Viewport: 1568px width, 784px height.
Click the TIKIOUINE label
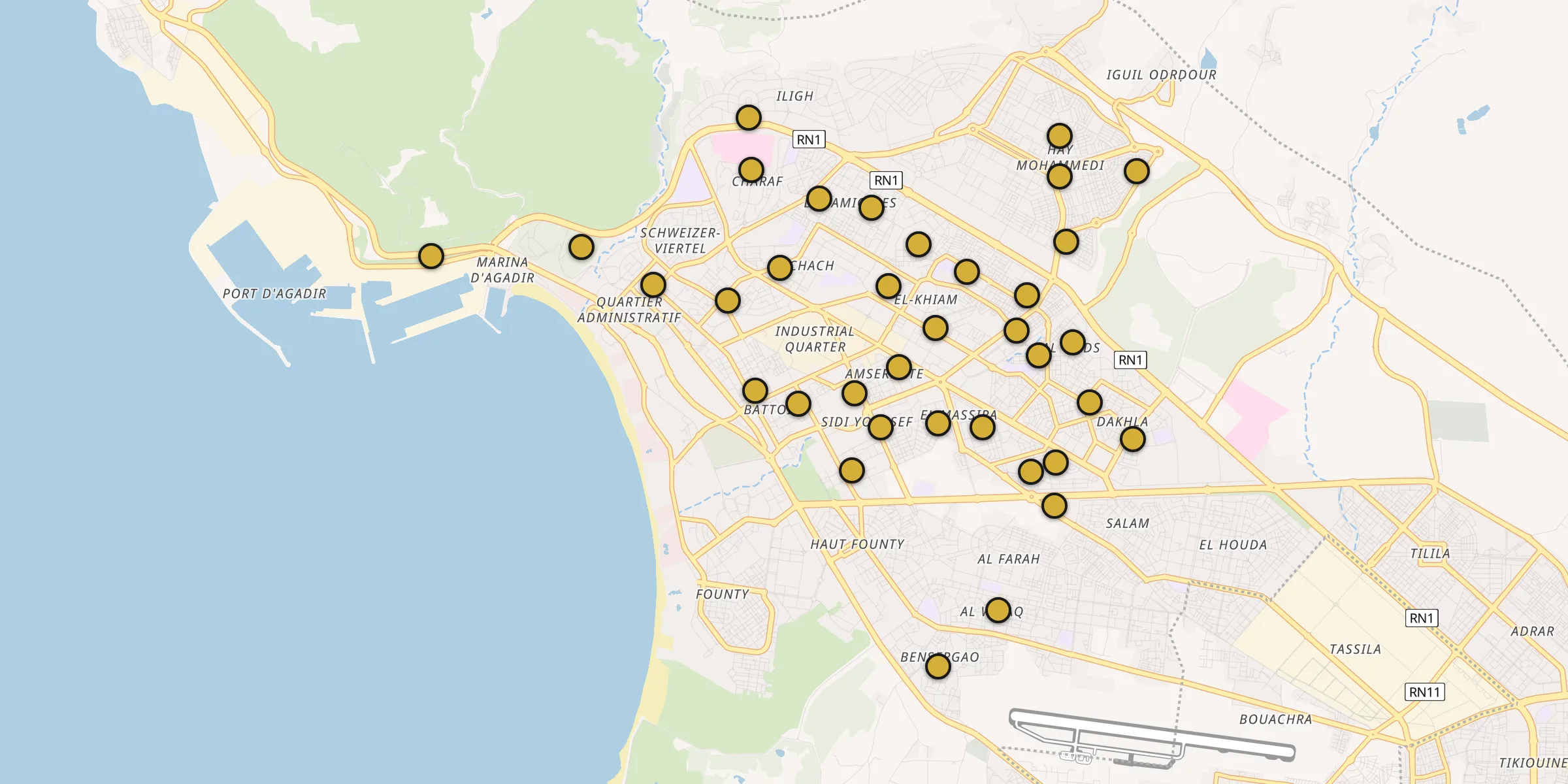[1533, 763]
